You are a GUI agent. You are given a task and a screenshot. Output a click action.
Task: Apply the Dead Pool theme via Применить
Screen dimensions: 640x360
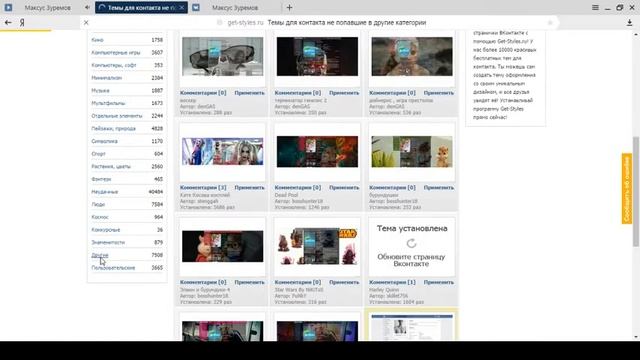(x=344, y=188)
